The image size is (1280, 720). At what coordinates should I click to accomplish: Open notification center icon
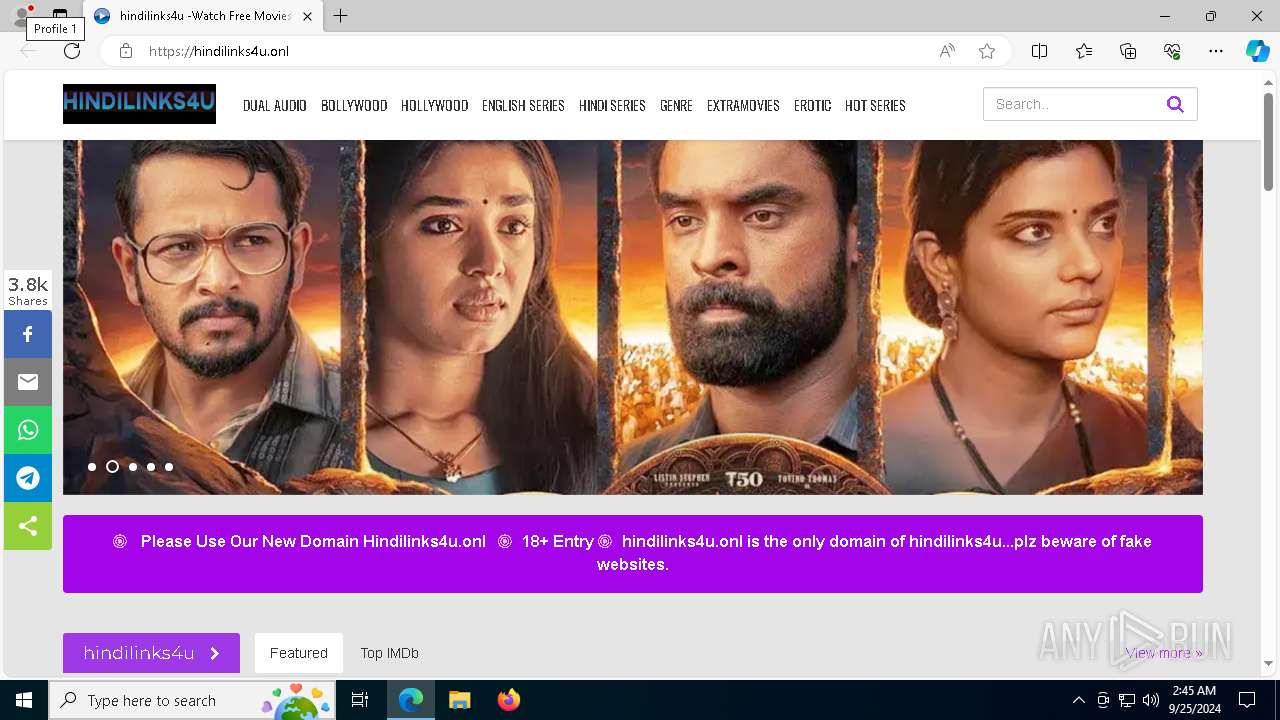coord(1247,700)
